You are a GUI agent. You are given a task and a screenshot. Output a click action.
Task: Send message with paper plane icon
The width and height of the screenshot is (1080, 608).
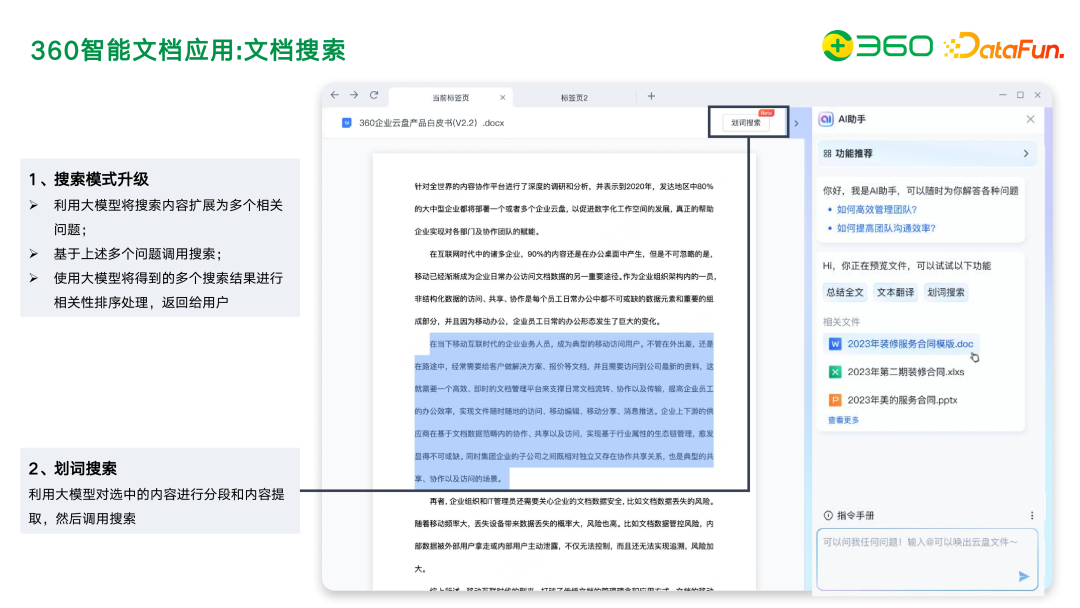pos(1024,576)
